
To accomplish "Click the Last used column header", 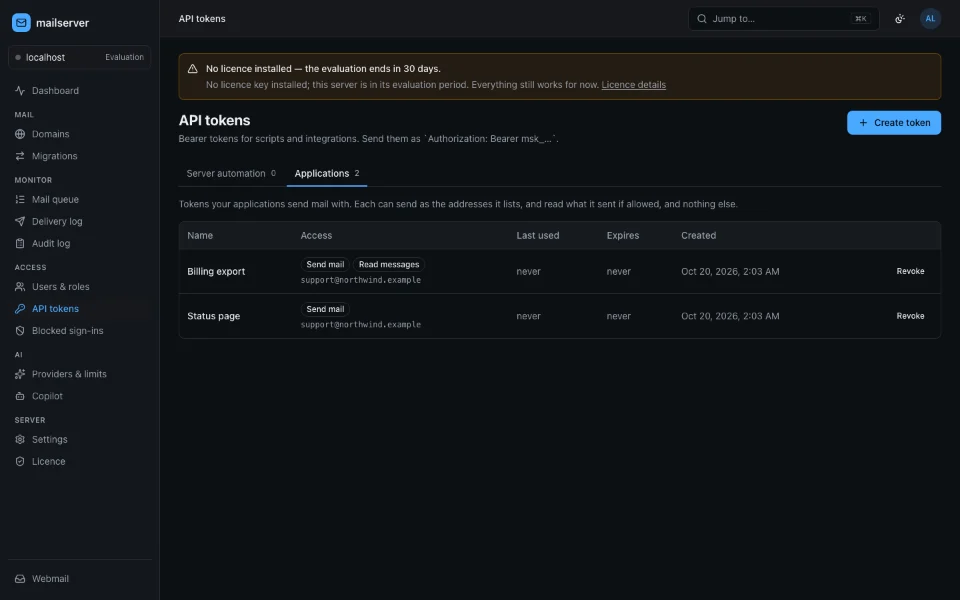I will click(x=538, y=236).
